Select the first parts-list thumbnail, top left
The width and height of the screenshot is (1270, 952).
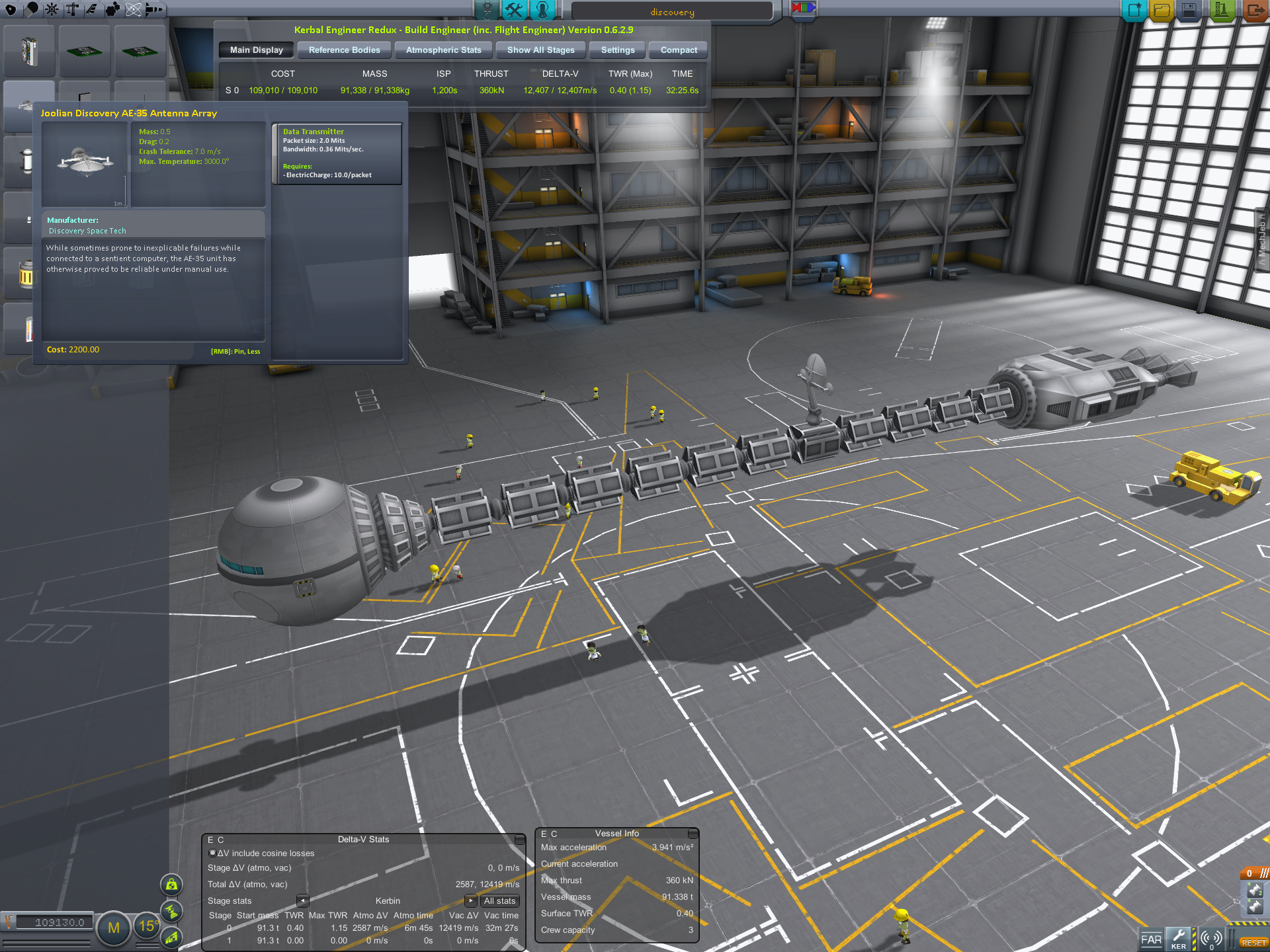click(29, 50)
